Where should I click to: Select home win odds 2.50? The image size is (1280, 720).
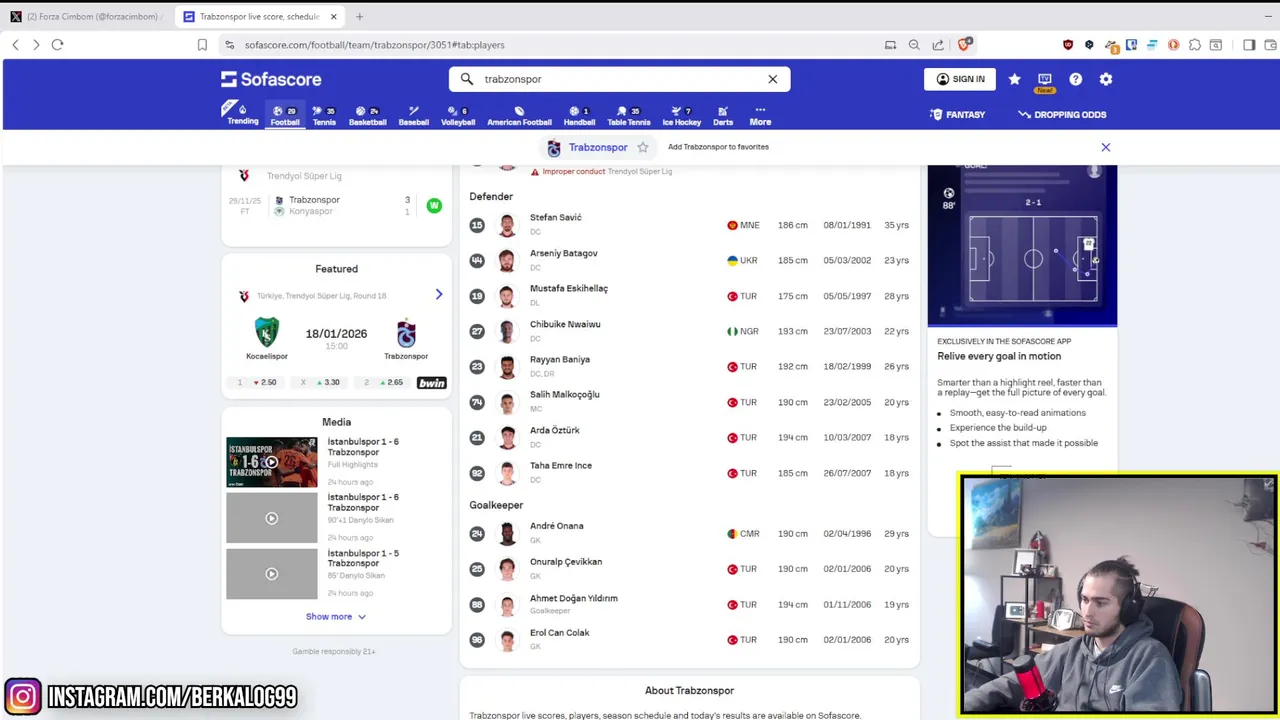tap(257, 382)
